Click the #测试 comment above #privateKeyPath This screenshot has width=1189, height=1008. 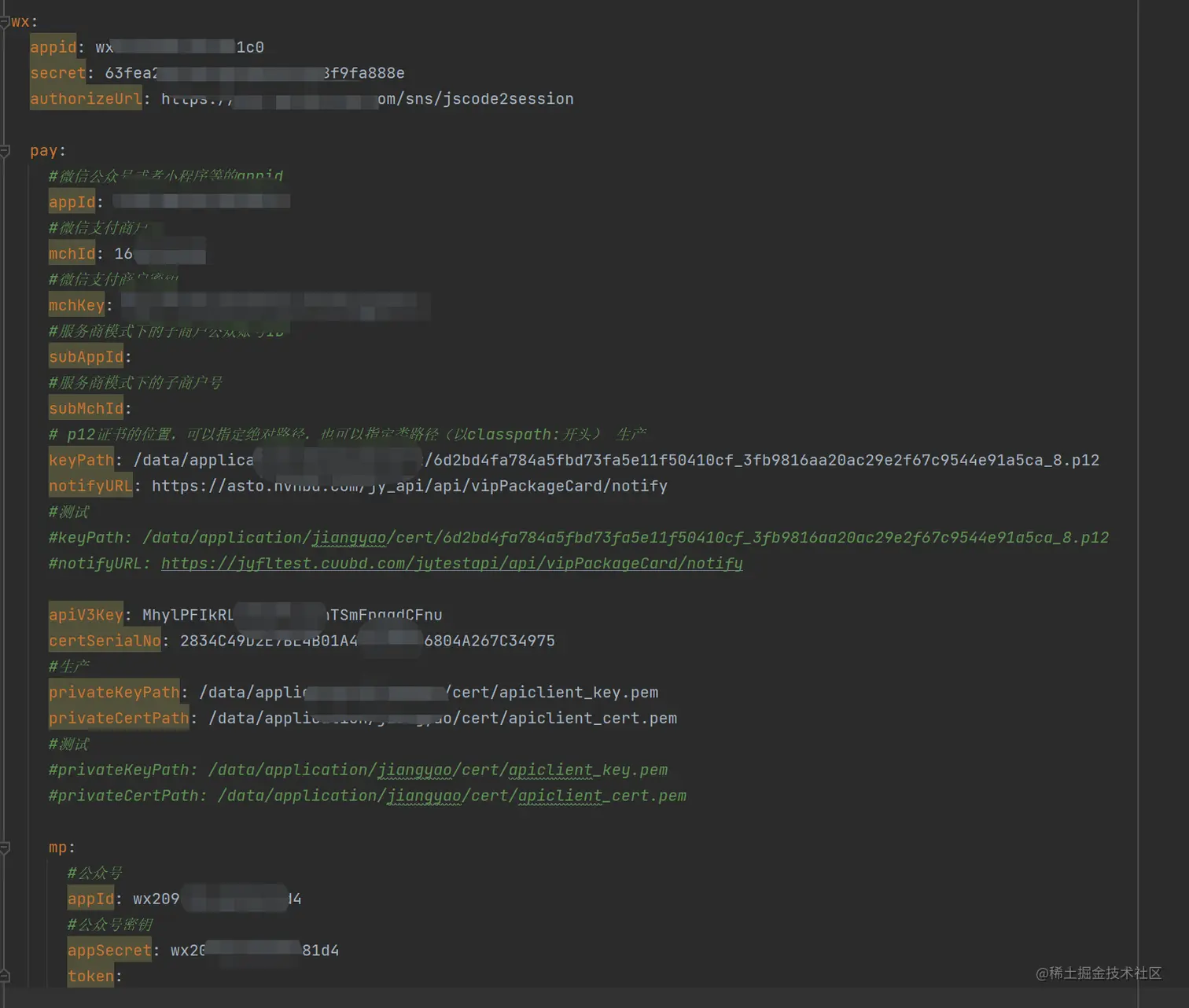pos(69,744)
